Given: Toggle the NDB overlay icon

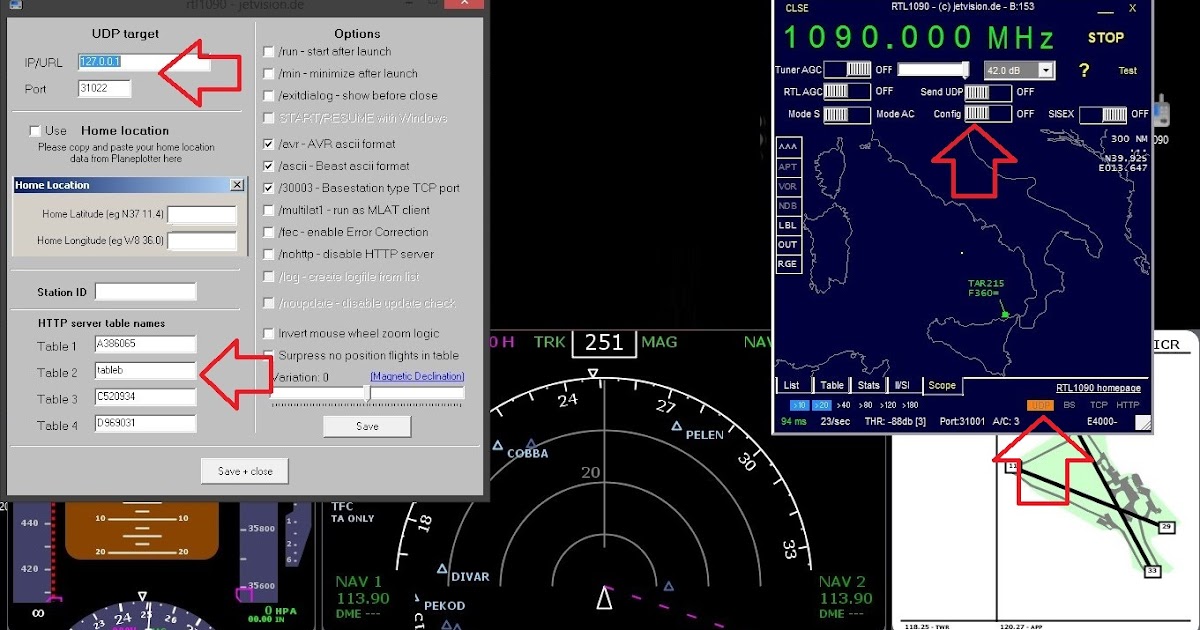Looking at the screenshot, I should point(787,204).
